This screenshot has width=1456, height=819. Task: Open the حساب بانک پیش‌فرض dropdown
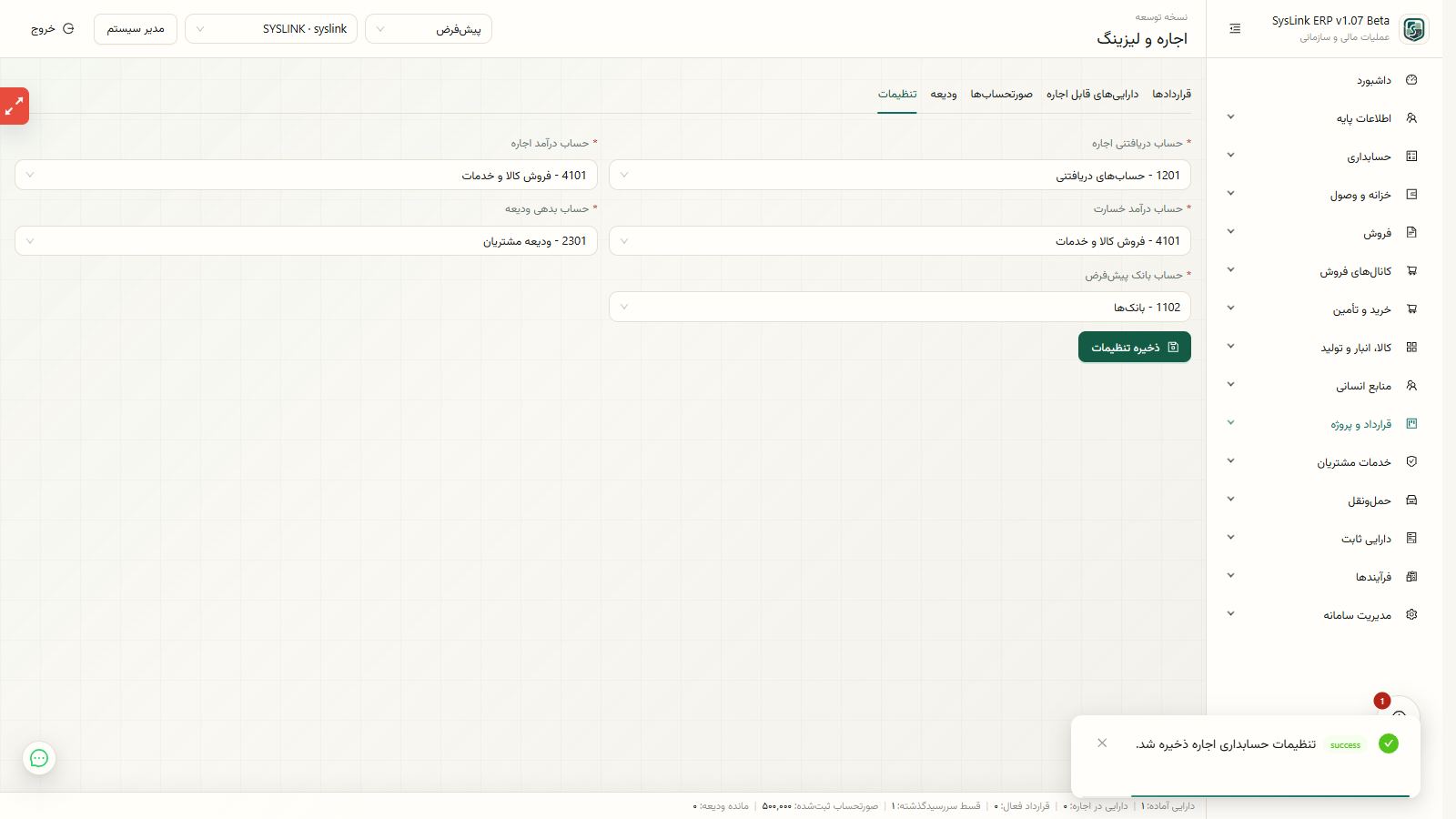900,307
